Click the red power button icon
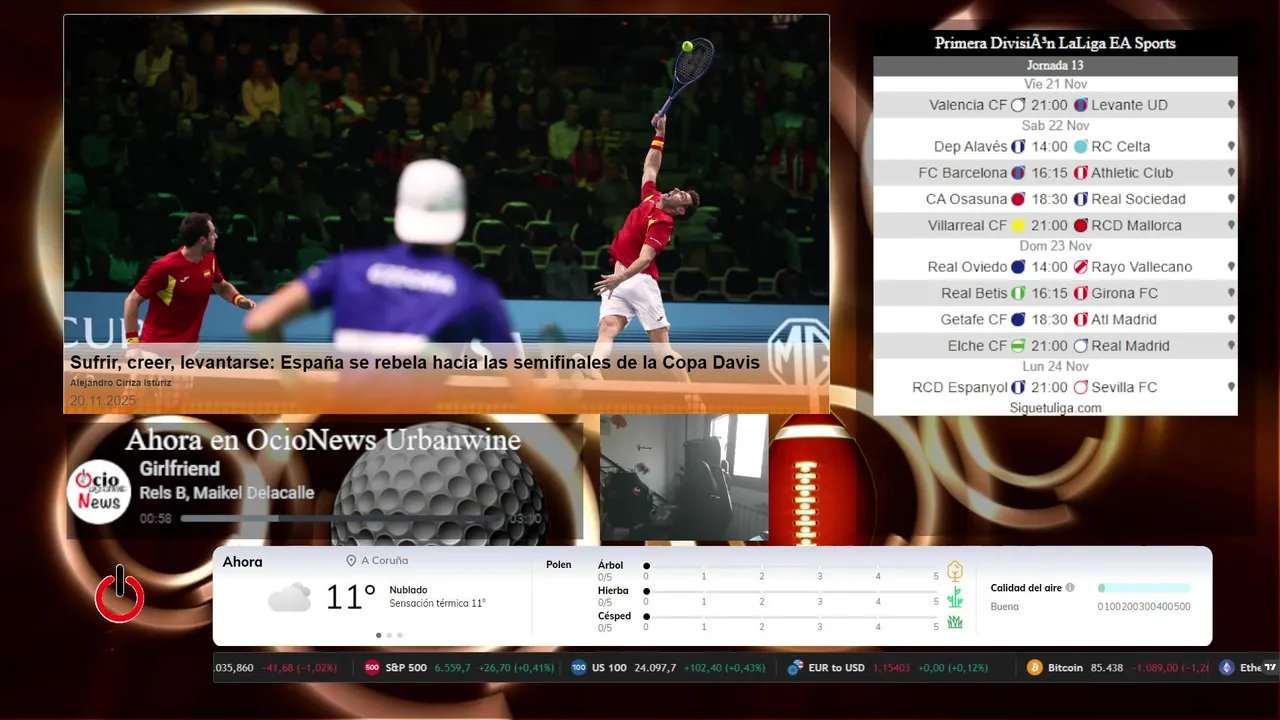1280x720 pixels. pos(120,594)
